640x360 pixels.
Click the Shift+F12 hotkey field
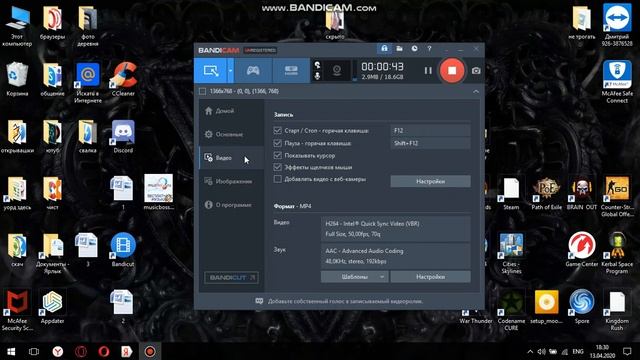tap(430, 143)
